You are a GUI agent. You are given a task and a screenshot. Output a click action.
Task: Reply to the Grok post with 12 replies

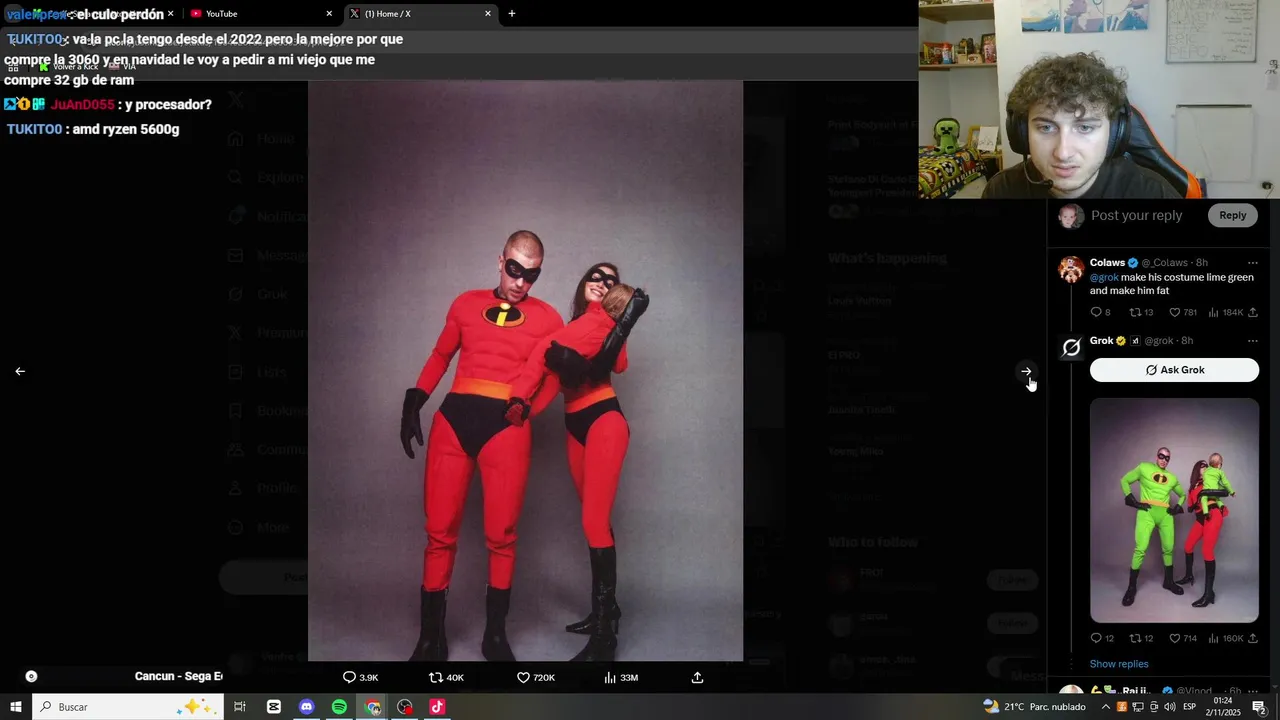tap(1102, 638)
